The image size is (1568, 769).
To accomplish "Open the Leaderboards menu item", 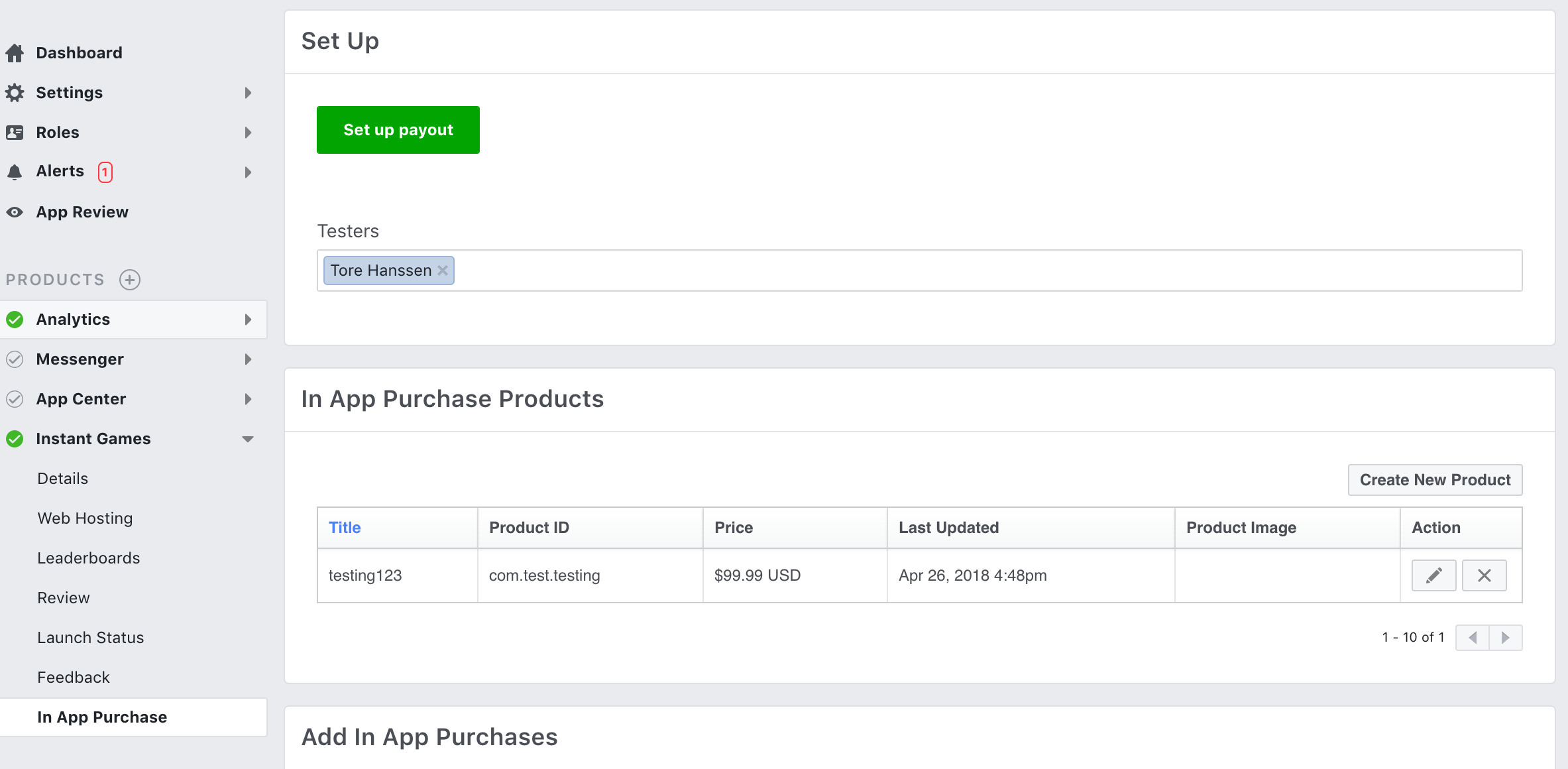I will pyautogui.click(x=89, y=558).
